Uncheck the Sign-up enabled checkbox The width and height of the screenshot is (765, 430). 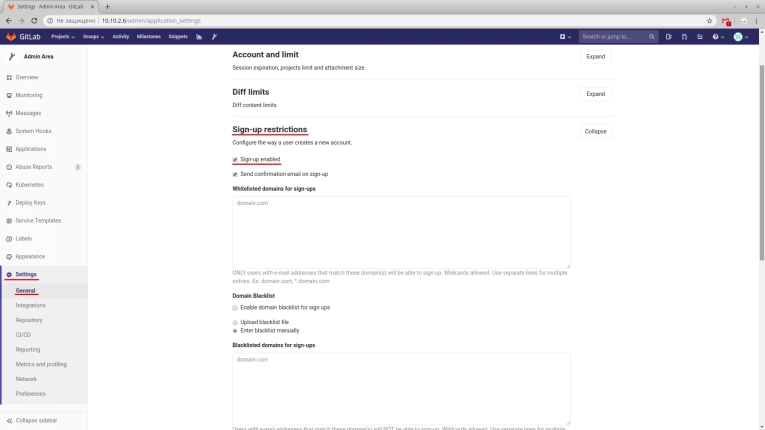point(235,159)
